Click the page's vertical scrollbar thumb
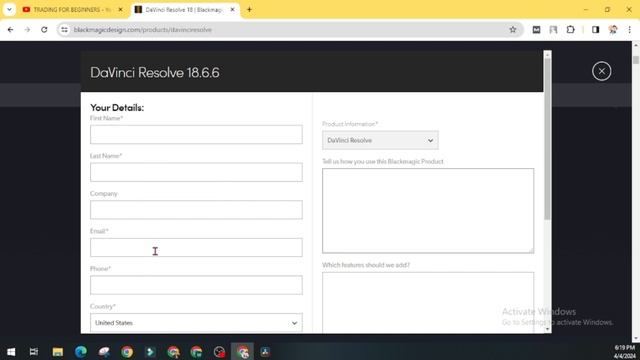This screenshot has height=360, width=640. tap(636, 60)
